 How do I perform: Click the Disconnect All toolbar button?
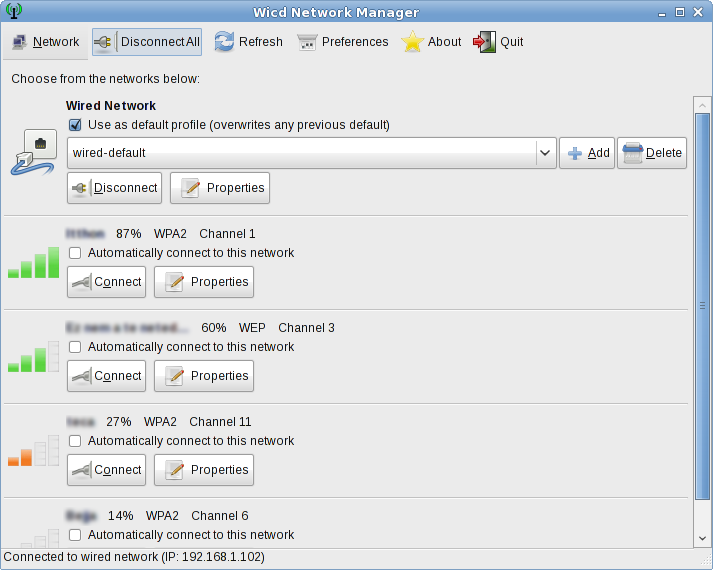[x=147, y=42]
